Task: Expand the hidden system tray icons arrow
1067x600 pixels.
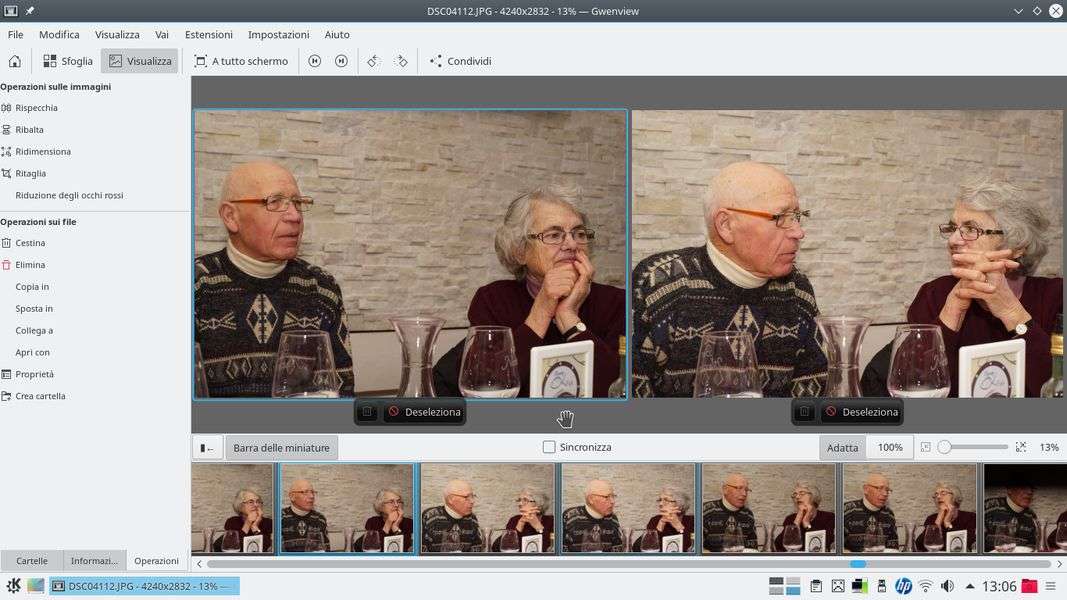Action: click(969, 586)
